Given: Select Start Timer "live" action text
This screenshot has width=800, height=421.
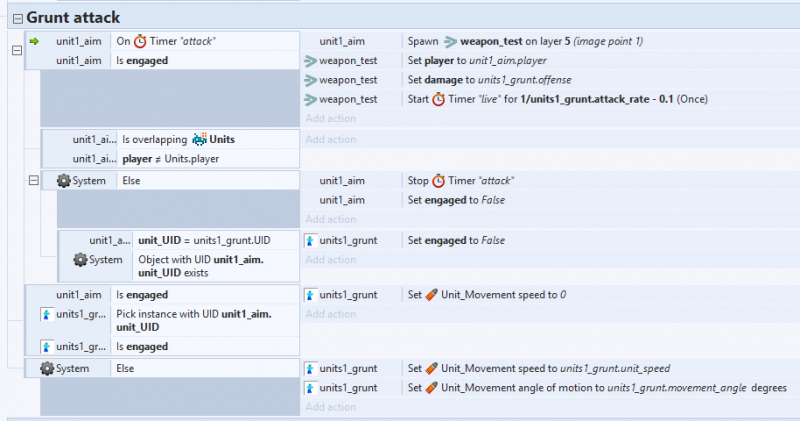Looking at the screenshot, I should pos(558,99).
